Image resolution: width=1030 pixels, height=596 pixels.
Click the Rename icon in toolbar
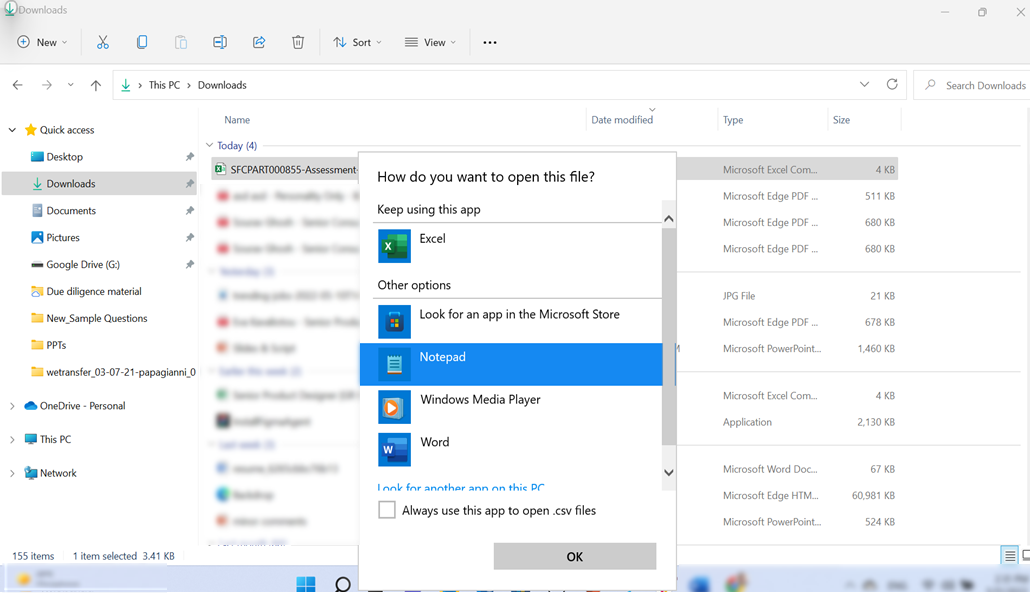[x=220, y=42]
